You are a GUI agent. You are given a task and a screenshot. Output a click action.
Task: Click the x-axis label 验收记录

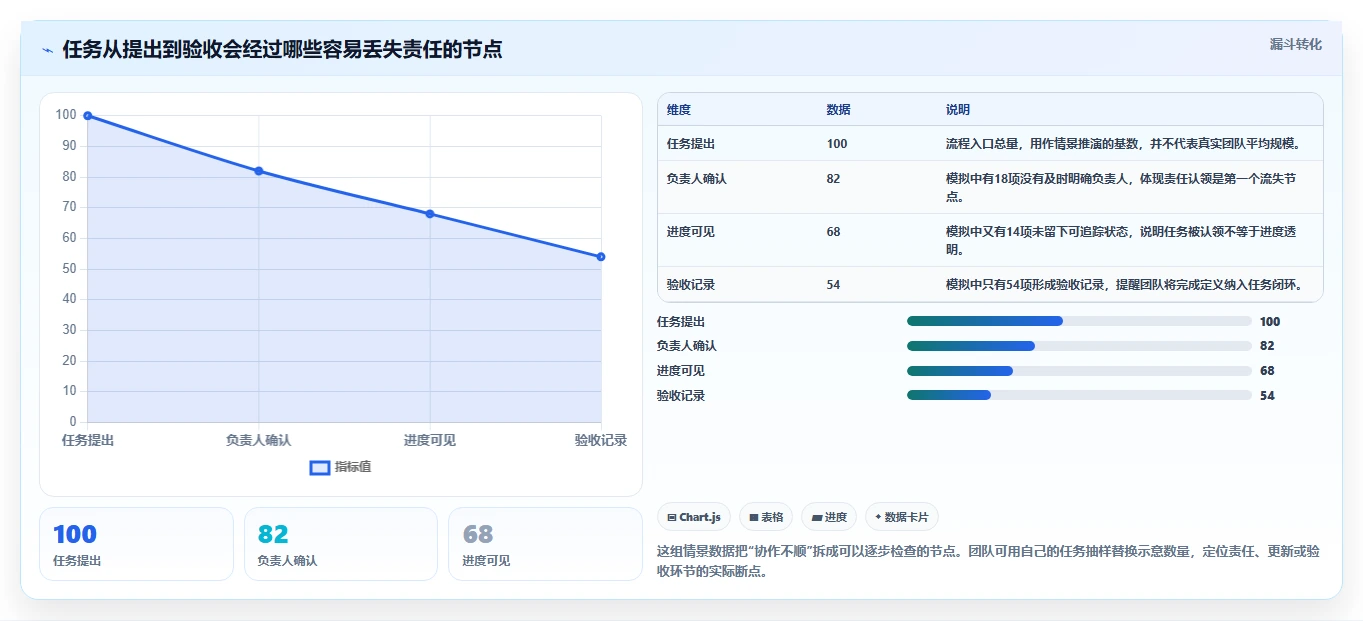click(601, 440)
